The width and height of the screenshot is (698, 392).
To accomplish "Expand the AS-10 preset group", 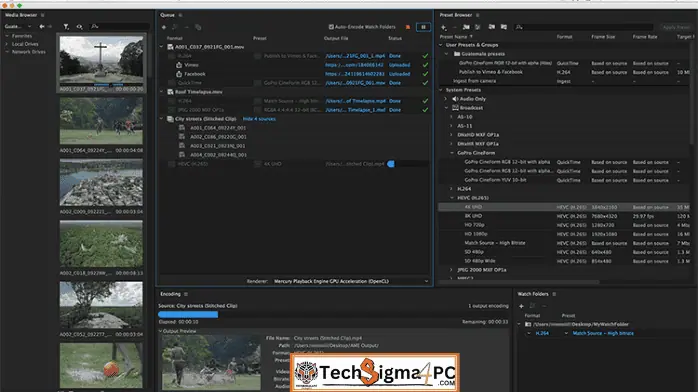I will point(451,117).
